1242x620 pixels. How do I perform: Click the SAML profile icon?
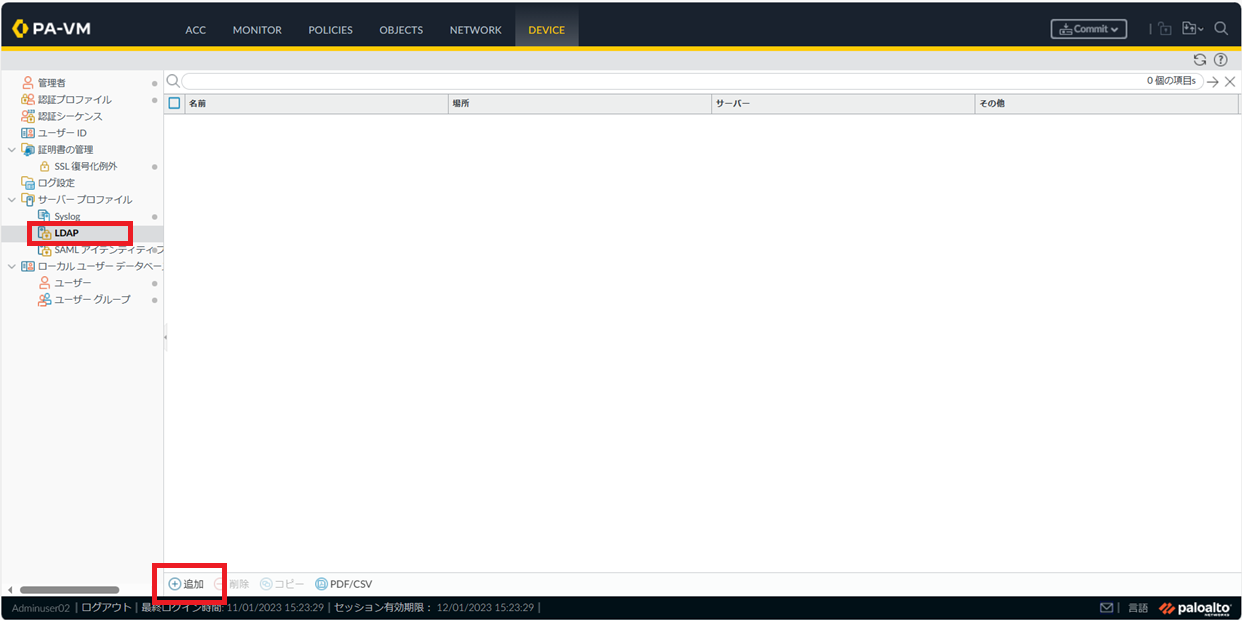[x=44, y=249]
